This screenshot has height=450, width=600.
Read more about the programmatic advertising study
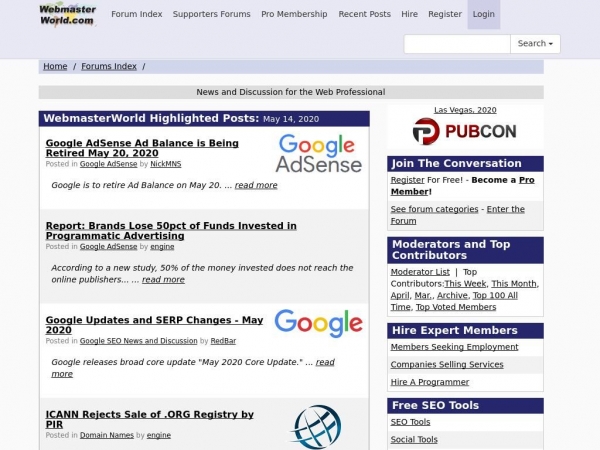coord(163,280)
